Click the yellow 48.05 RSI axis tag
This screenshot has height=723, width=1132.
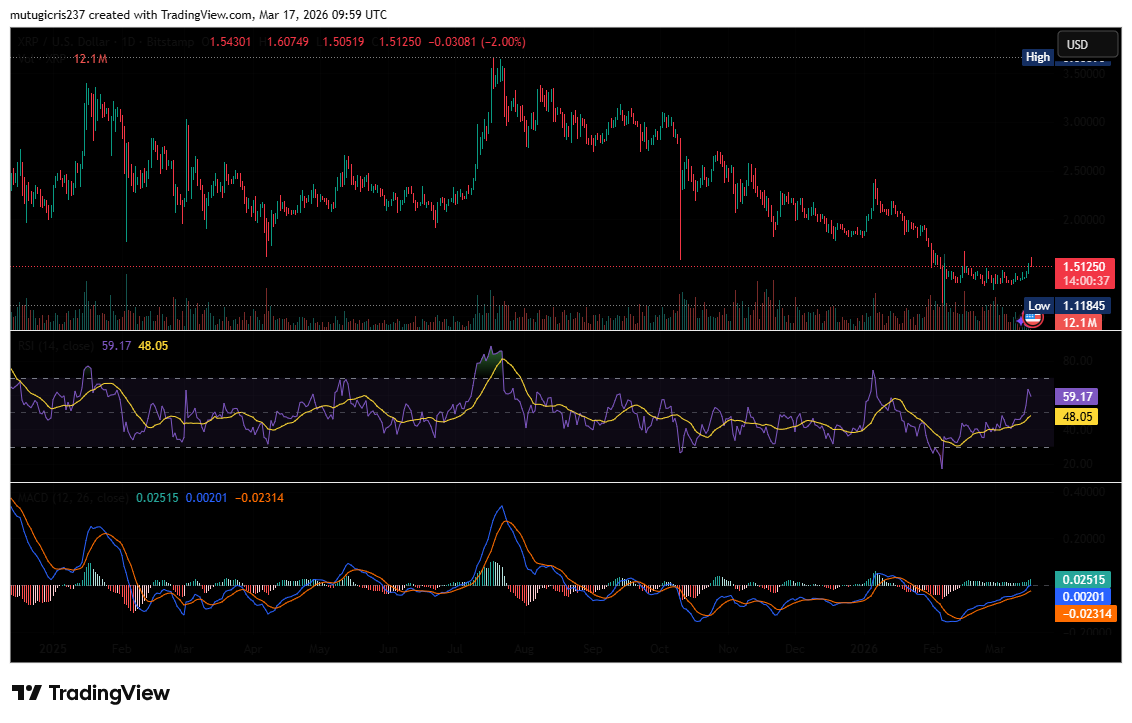click(1076, 417)
